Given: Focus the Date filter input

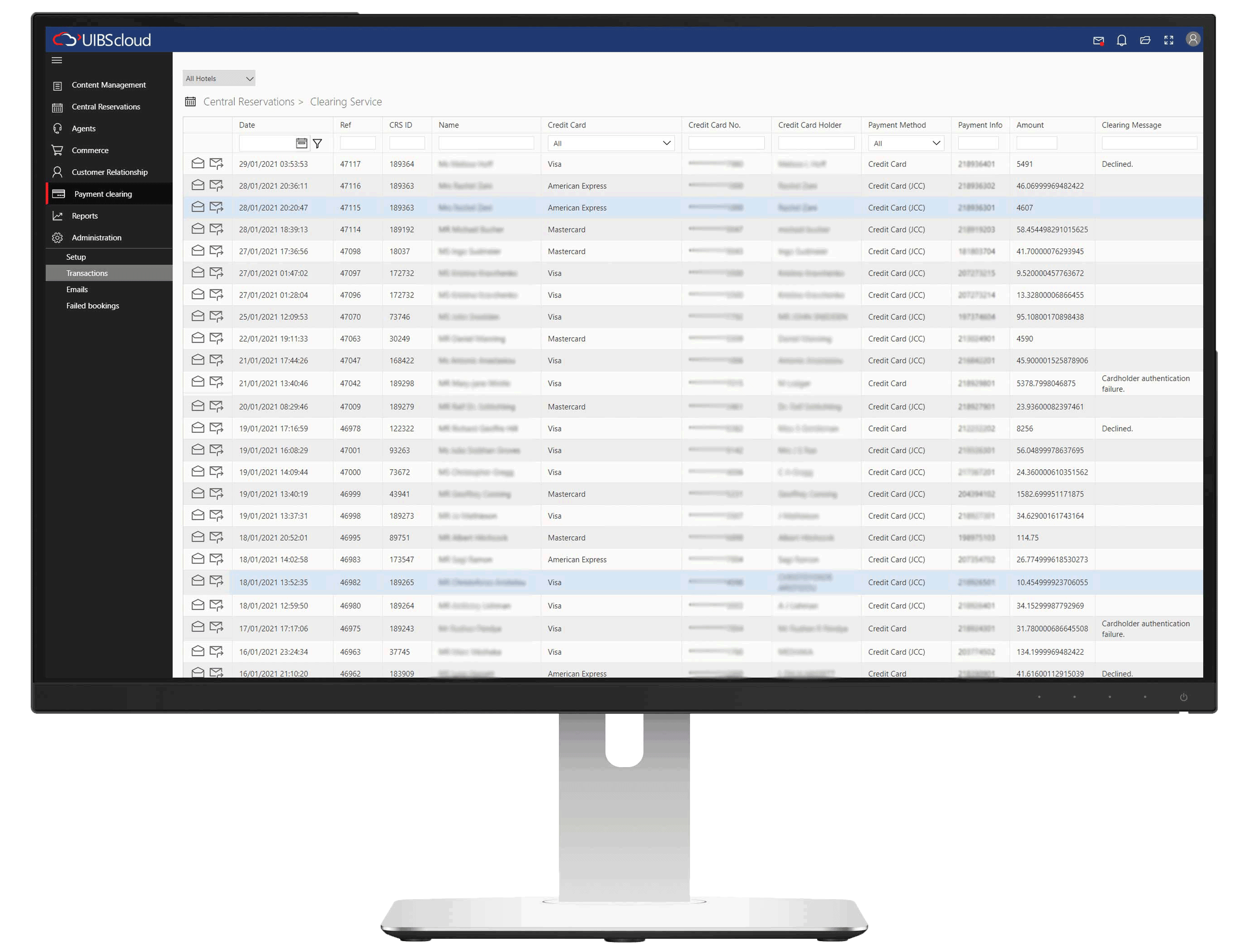Looking at the screenshot, I should pyautogui.click(x=266, y=143).
